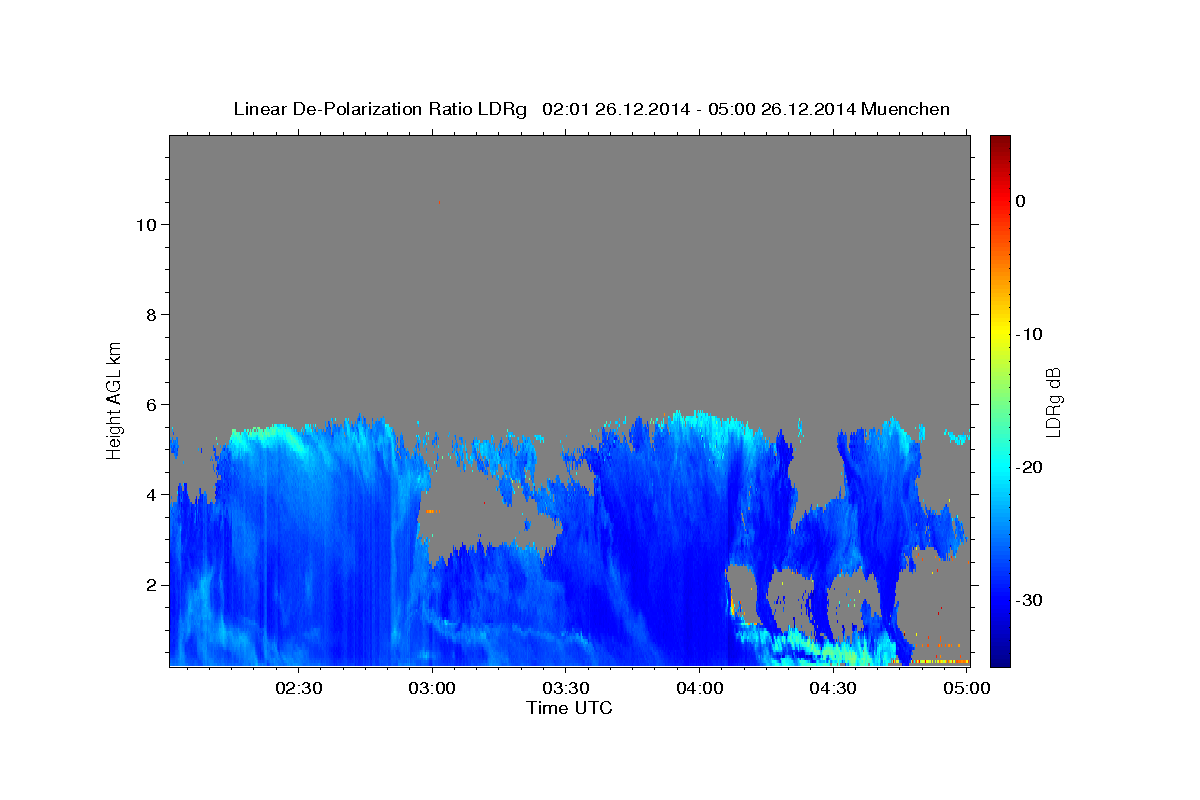Click the colorbar tick label 0
This screenshot has height=800, width=1200.
point(1021,201)
